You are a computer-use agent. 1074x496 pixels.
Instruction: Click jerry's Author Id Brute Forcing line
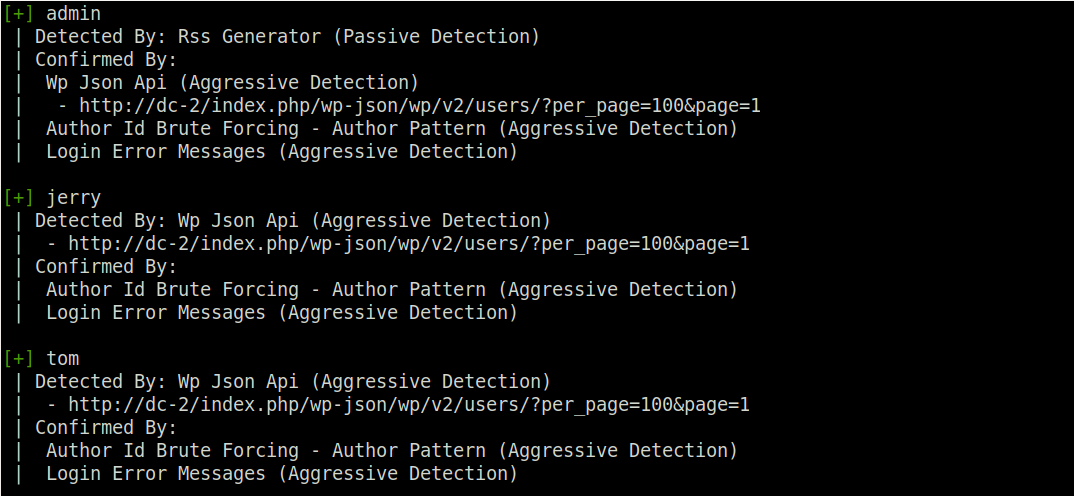point(392,290)
